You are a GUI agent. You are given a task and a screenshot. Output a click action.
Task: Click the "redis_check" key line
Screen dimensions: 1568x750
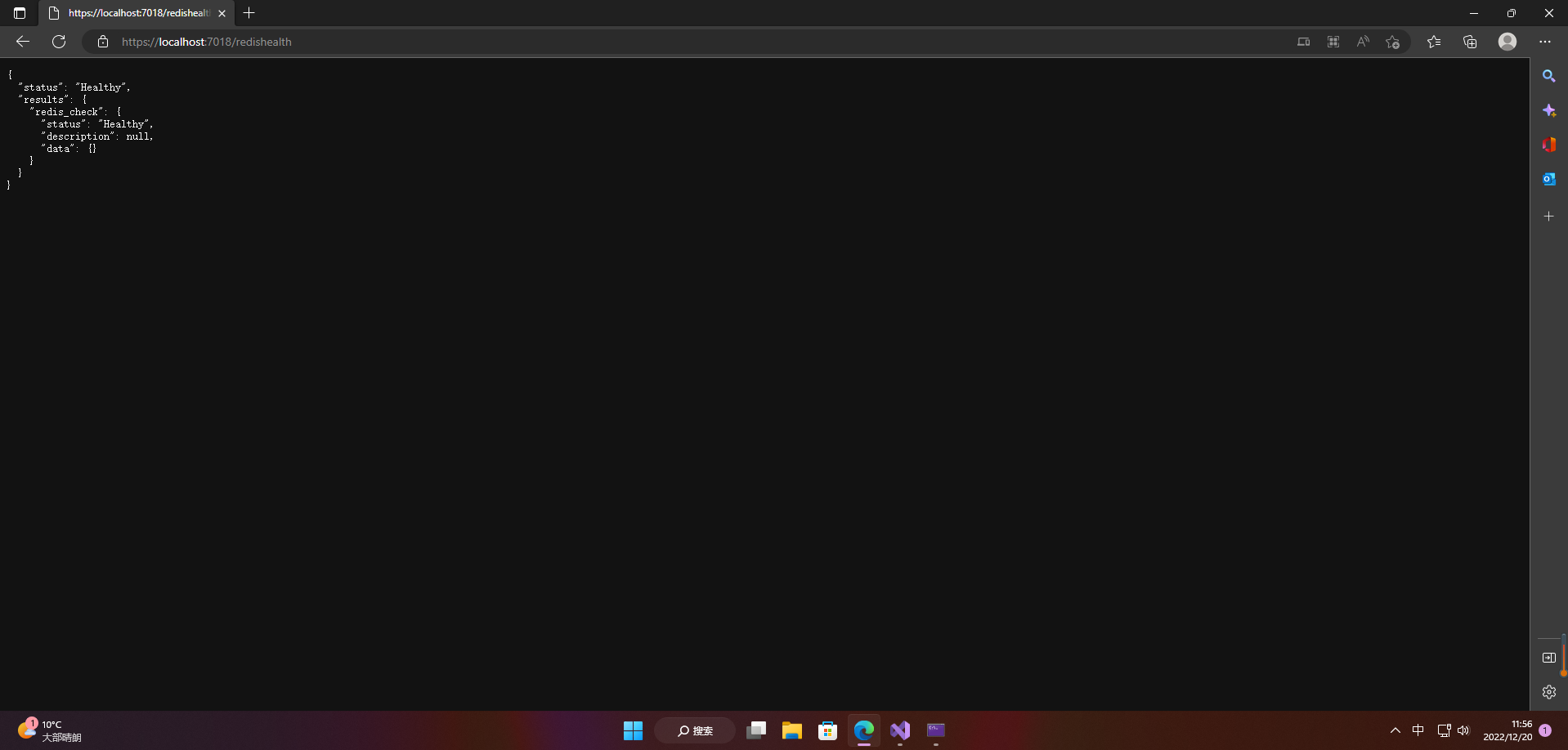pos(75,112)
